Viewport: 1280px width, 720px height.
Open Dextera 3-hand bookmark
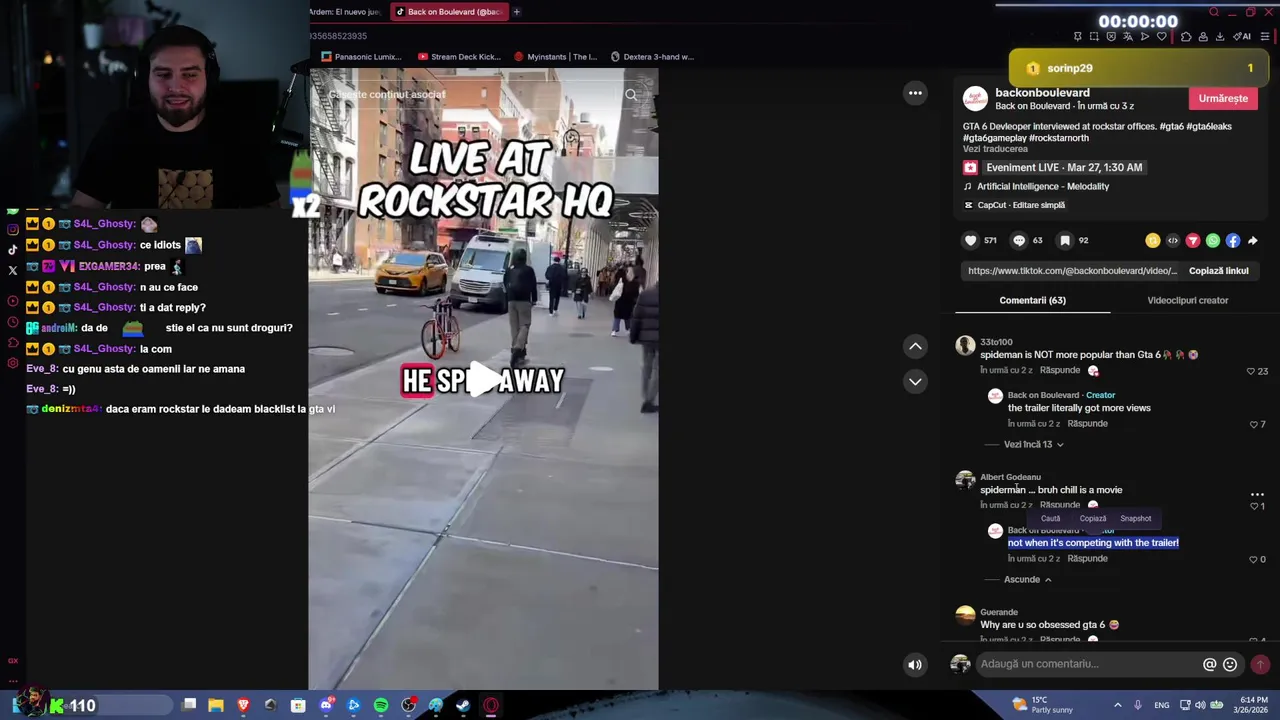point(652,57)
